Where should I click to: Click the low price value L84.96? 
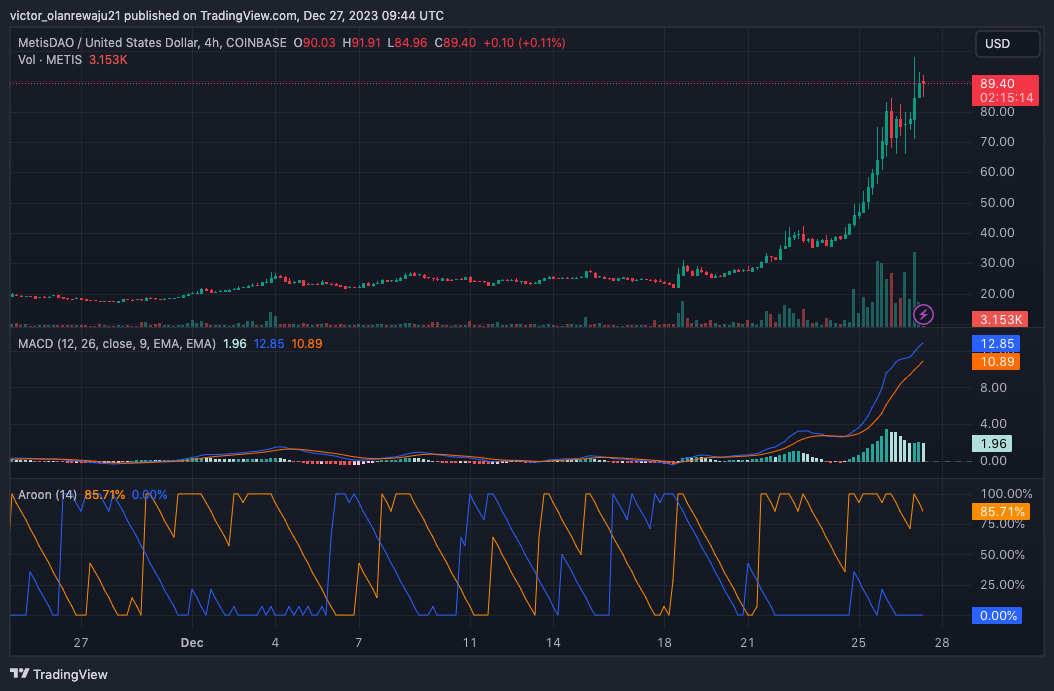[407, 42]
